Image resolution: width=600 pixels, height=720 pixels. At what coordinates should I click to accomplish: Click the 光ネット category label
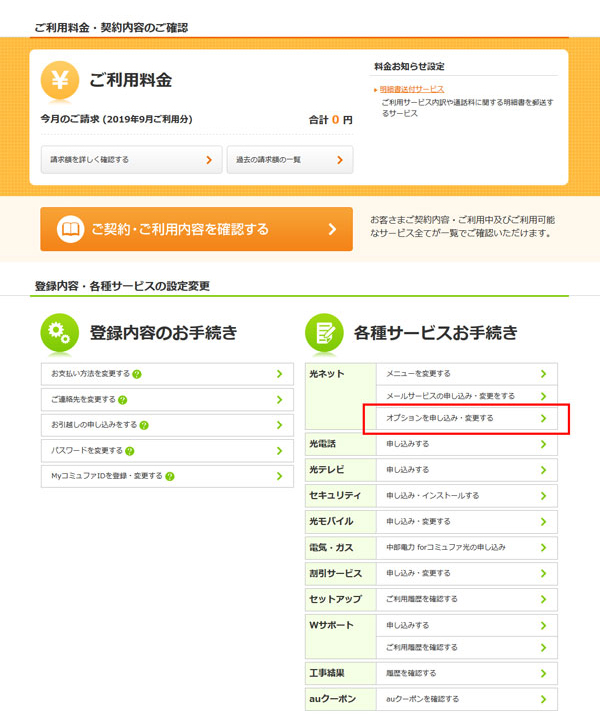326,374
